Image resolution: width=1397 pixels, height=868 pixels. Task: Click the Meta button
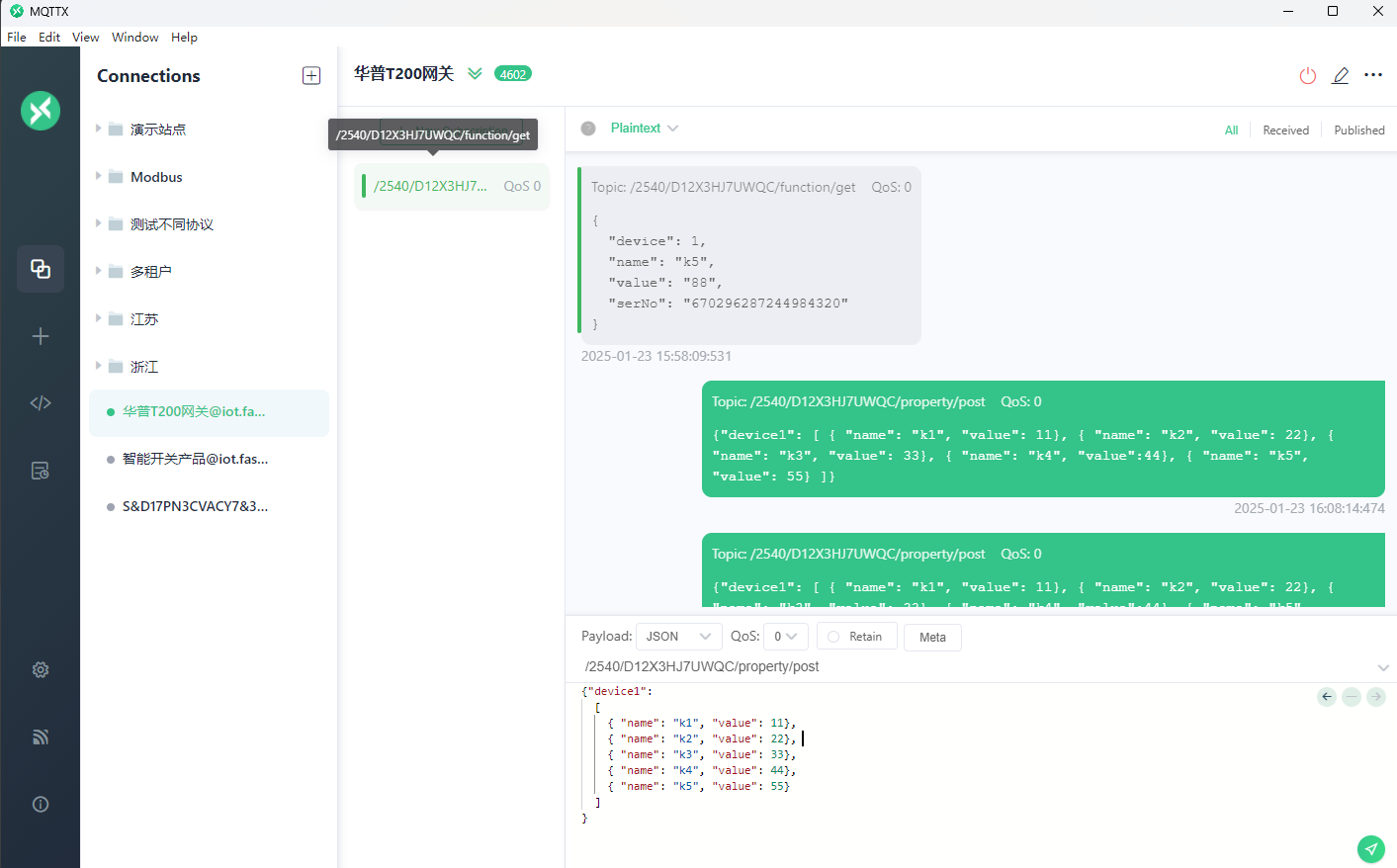(932, 638)
